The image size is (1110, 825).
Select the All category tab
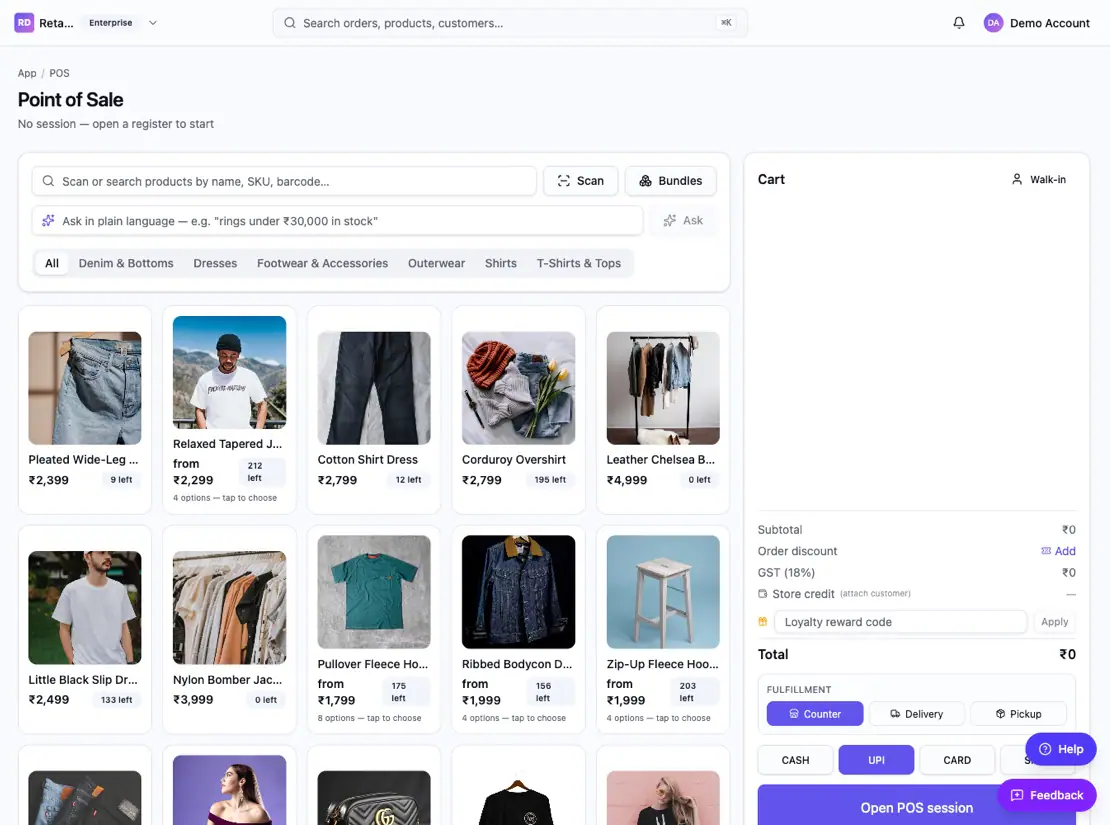tap(52, 263)
